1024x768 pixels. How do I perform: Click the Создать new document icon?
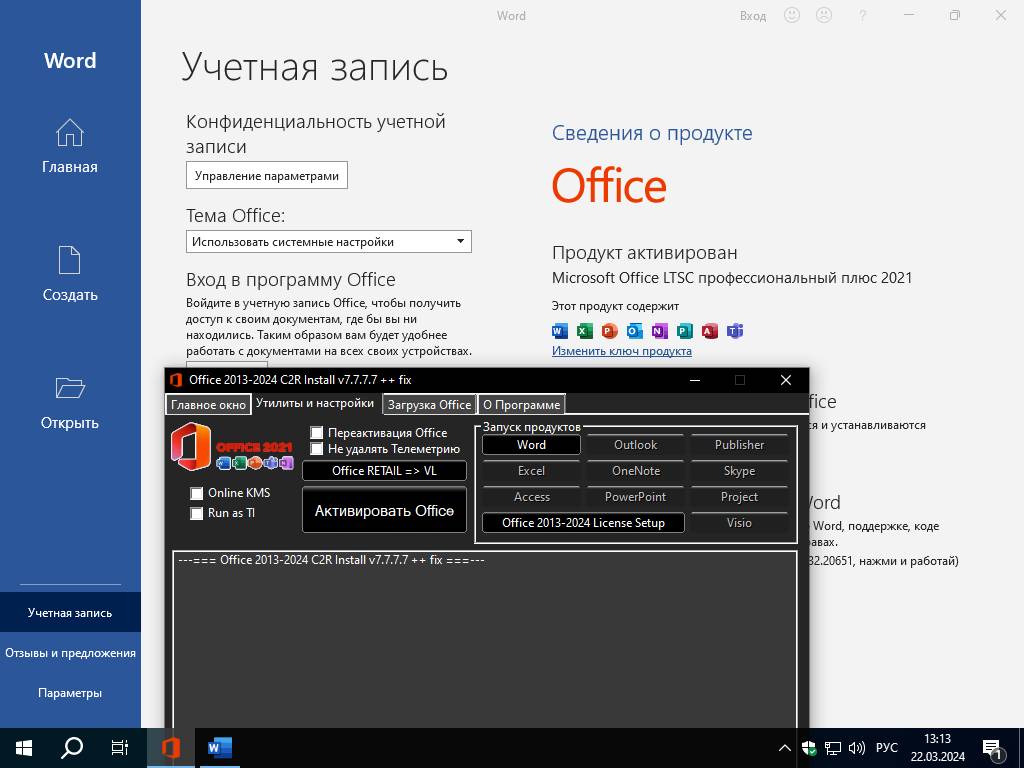(69, 260)
